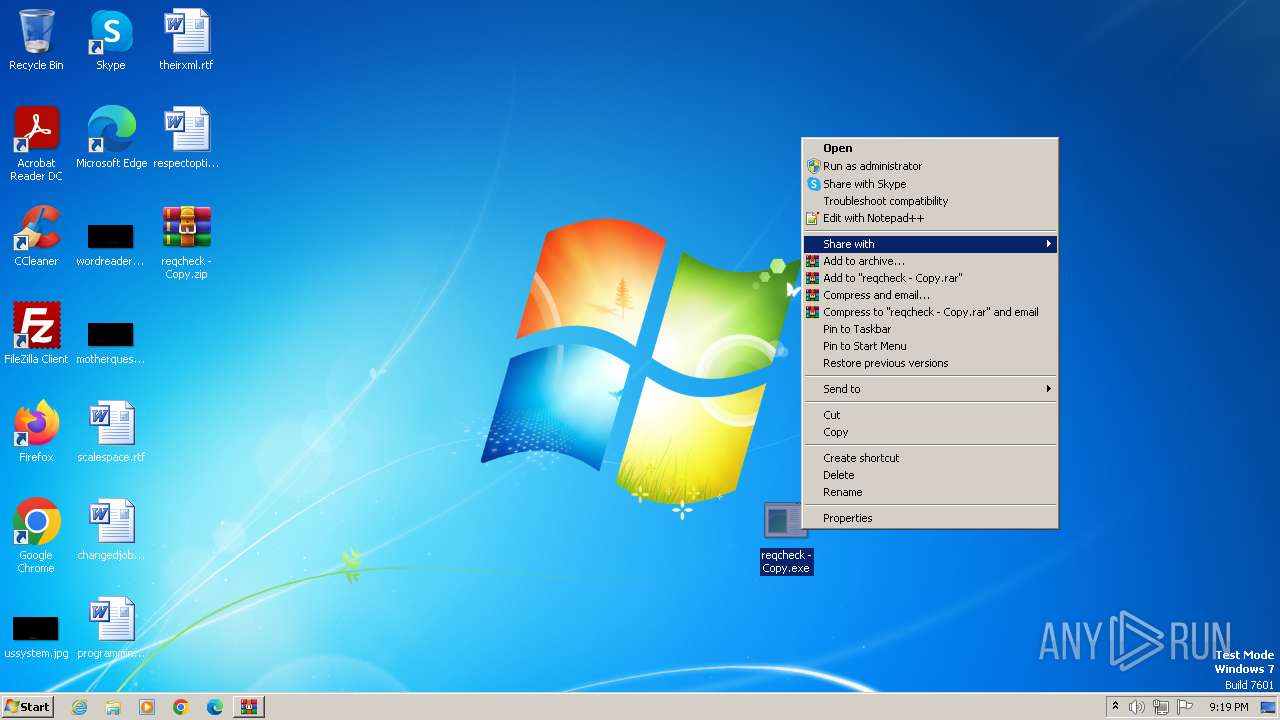
Task: Click the Action Center flag icon
Action: tap(1185, 707)
